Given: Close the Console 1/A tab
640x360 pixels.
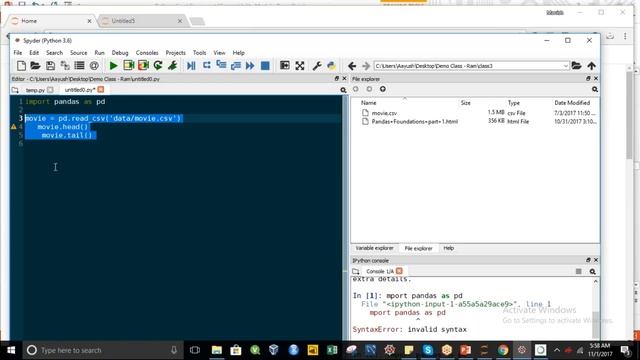Looking at the screenshot, I should [399, 271].
